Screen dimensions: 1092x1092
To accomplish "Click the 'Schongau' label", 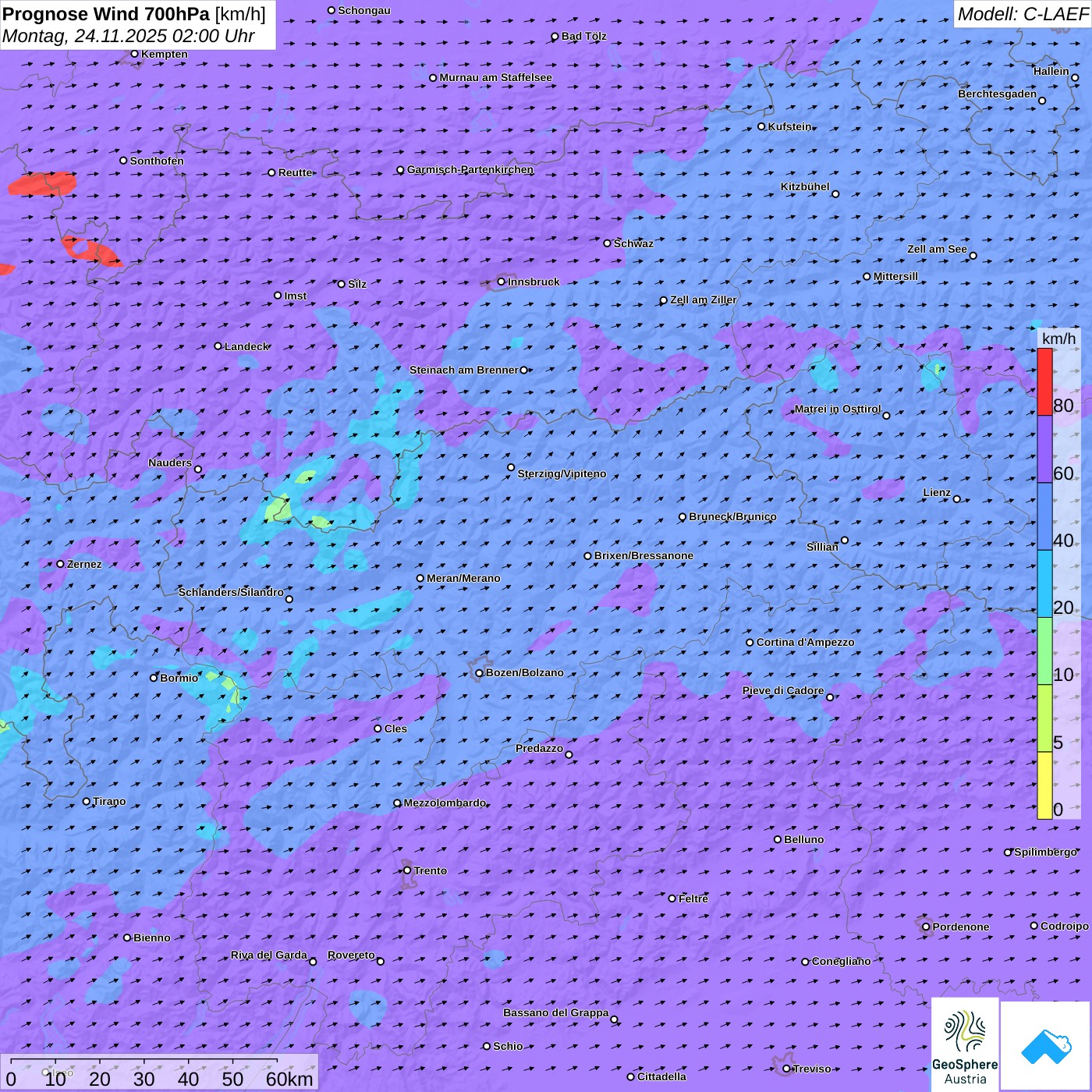I will click(x=364, y=10).
